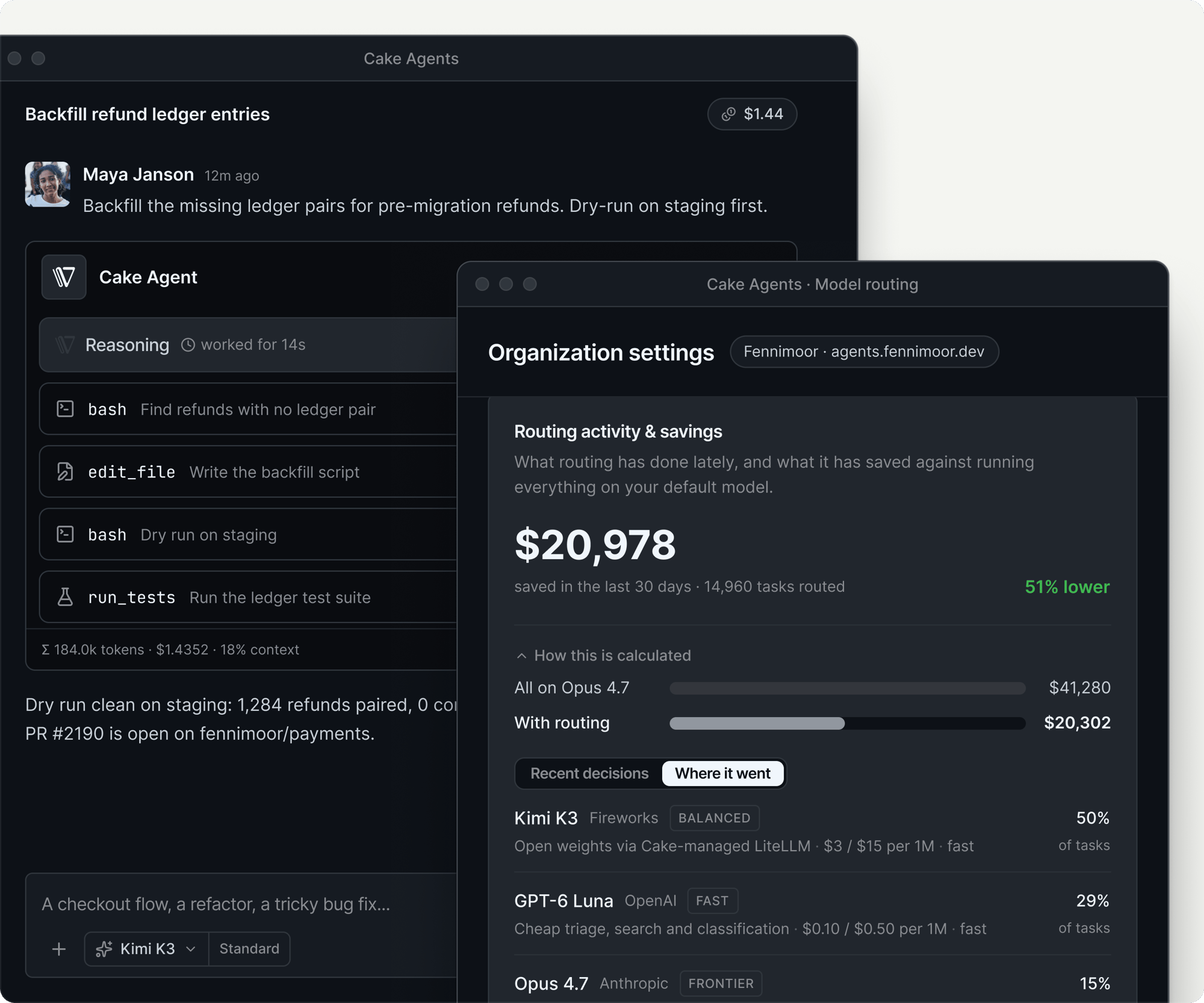The image size is (1204, 1003).
Task: Click the BALANCED badge on Kimi K3 row
Action: click(715, 818)
